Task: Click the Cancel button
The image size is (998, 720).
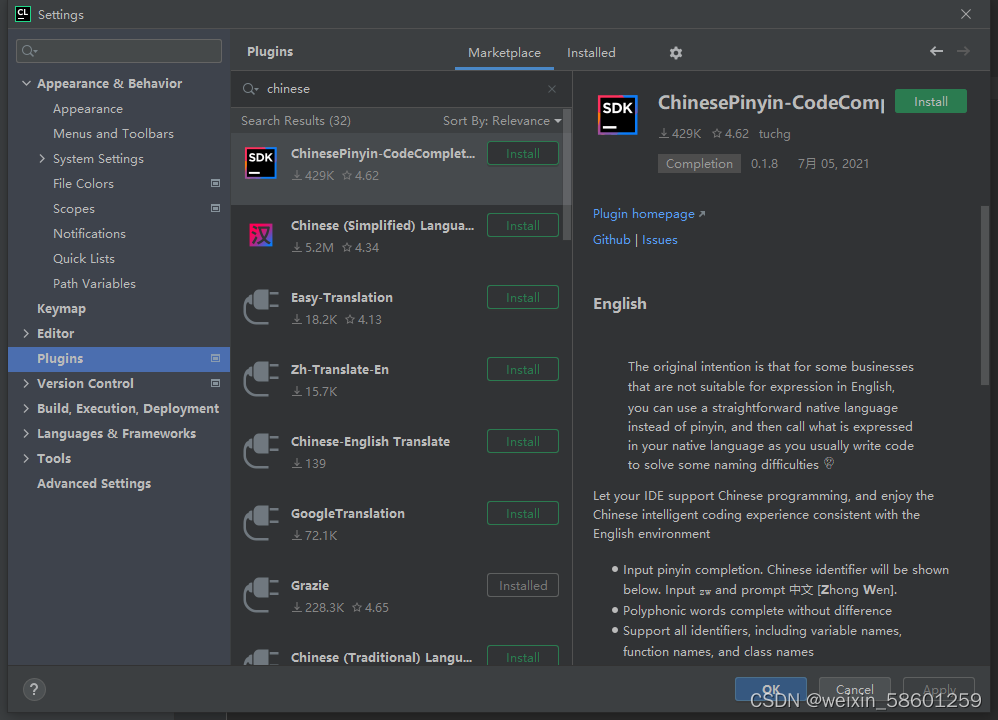Action: [854, 689]
